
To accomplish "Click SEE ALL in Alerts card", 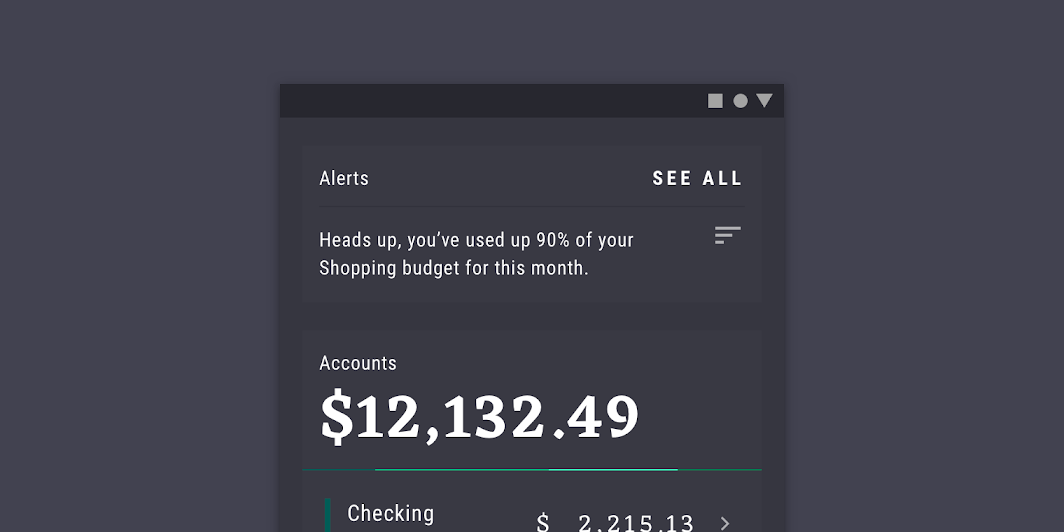I will pos(698,178).
